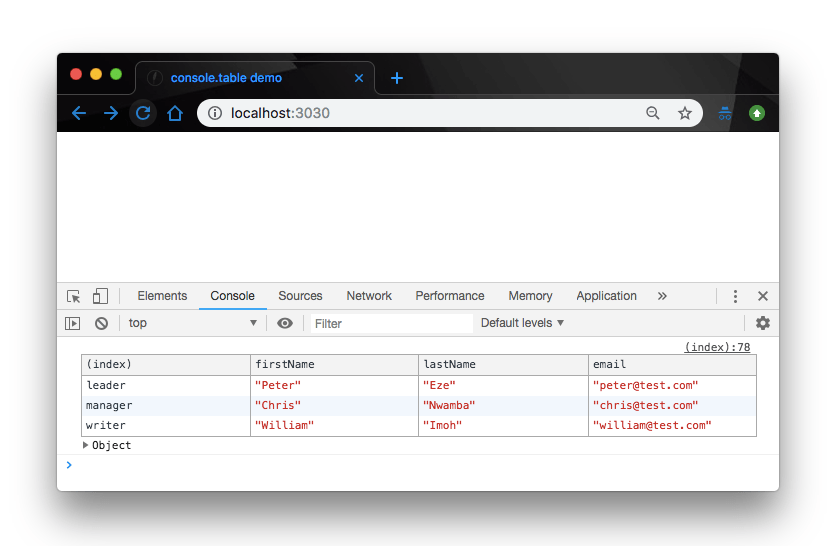
Task: Open the DevTools three-dot customize menu
Action: pyautogui.click(x=735, y=296)
